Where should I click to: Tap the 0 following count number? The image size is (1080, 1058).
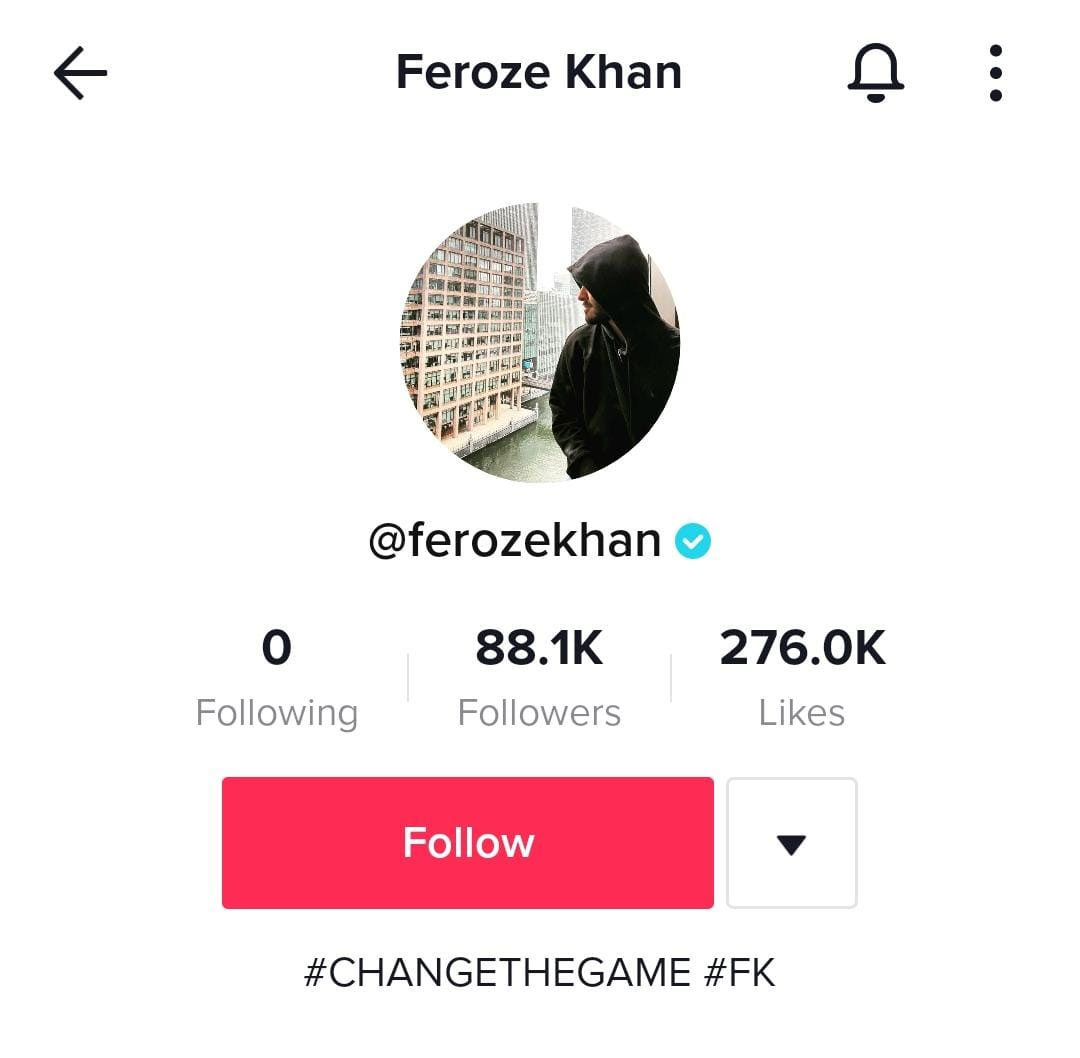[x=277, y=647]
